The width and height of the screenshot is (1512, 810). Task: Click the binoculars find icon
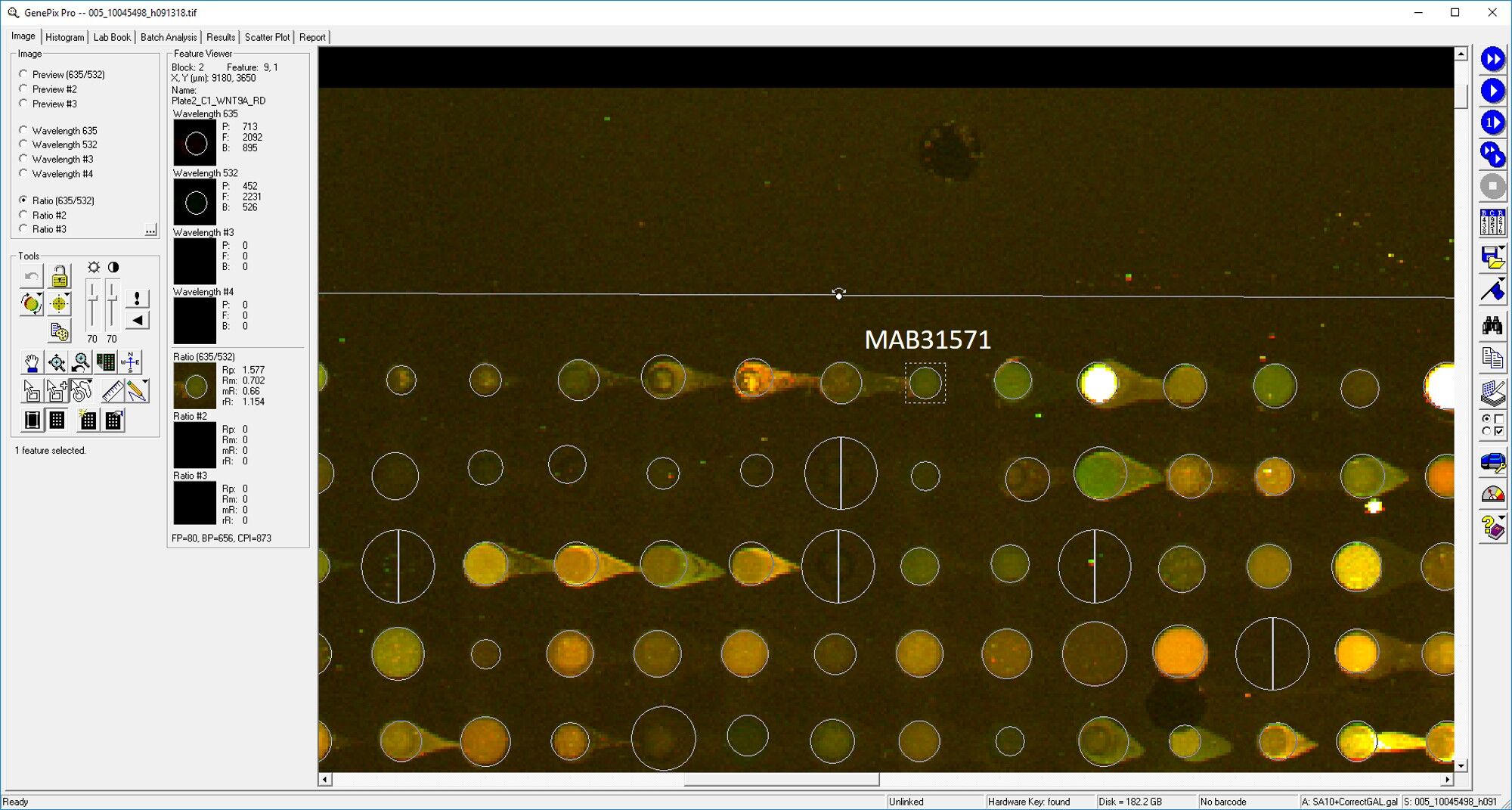click(1492, 326)
